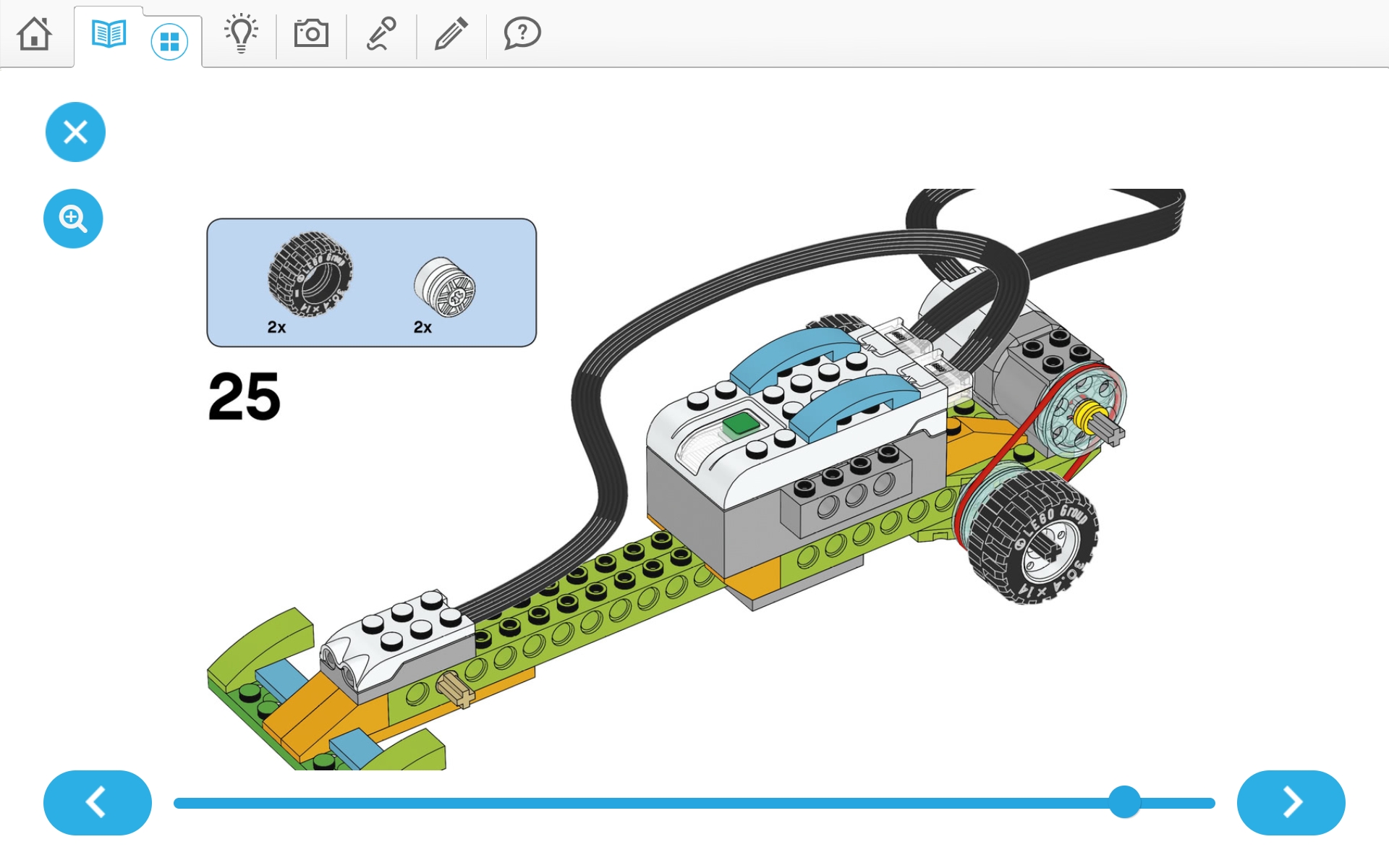This screenshot has height=868, width=1389.
Task: Select the building blocks grid icon
Action: pyautogui.click(x=169, y=41)
